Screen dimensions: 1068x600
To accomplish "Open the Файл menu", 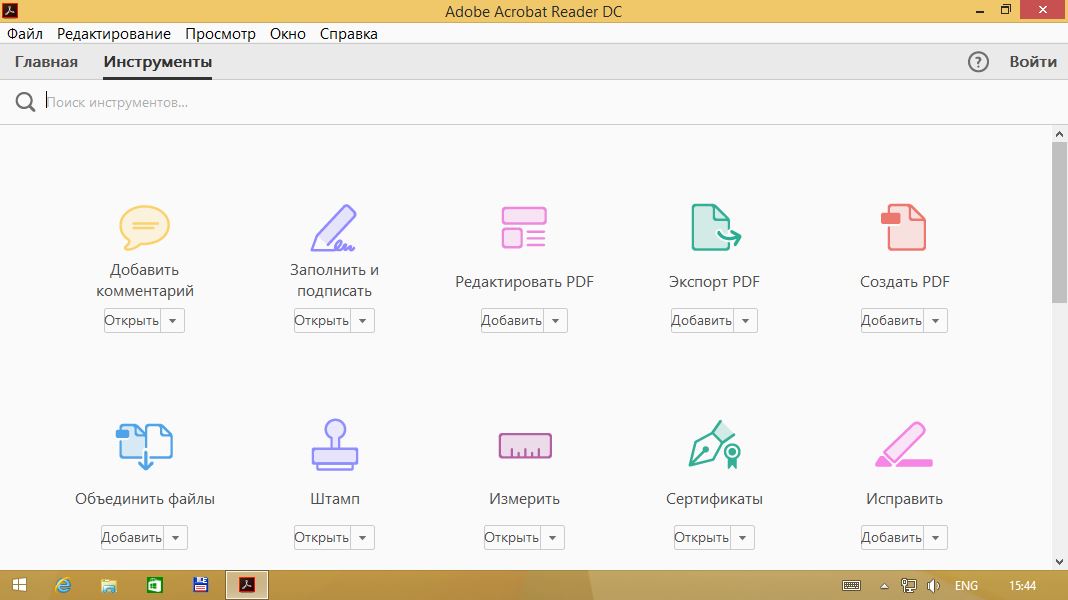I will 25,34.
